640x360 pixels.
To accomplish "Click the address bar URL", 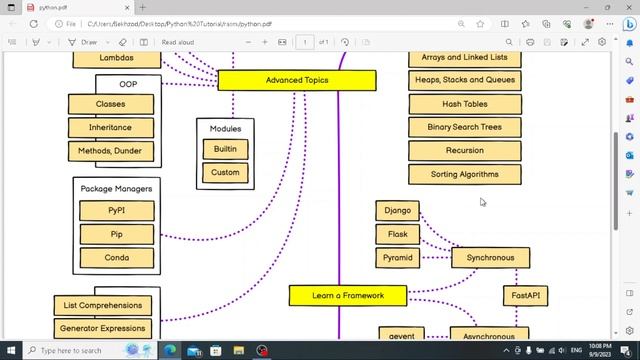I will pos(180,24).
